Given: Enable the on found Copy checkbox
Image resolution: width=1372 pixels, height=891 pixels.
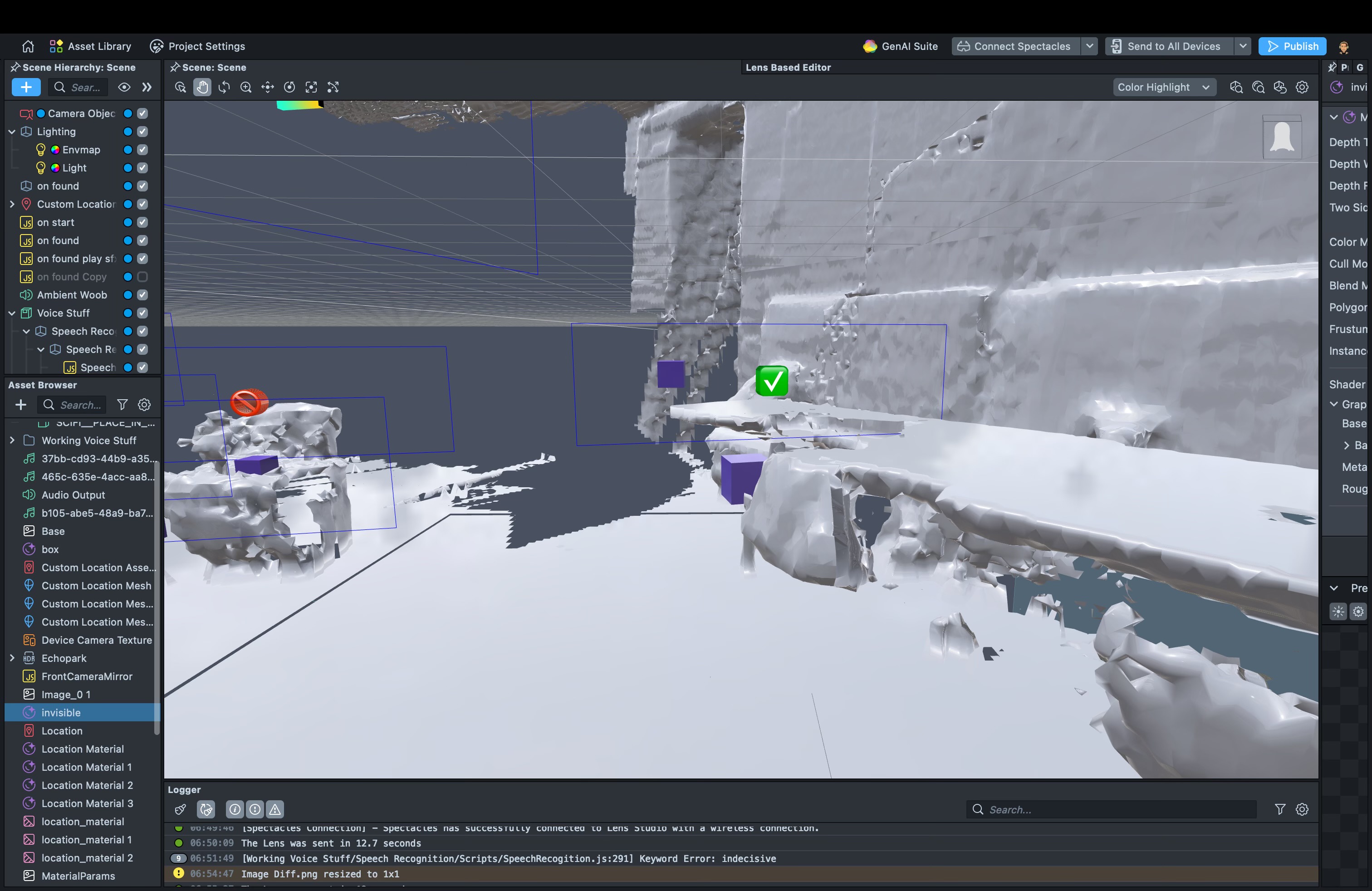Looking at the screenshot, I should [142, 277].
